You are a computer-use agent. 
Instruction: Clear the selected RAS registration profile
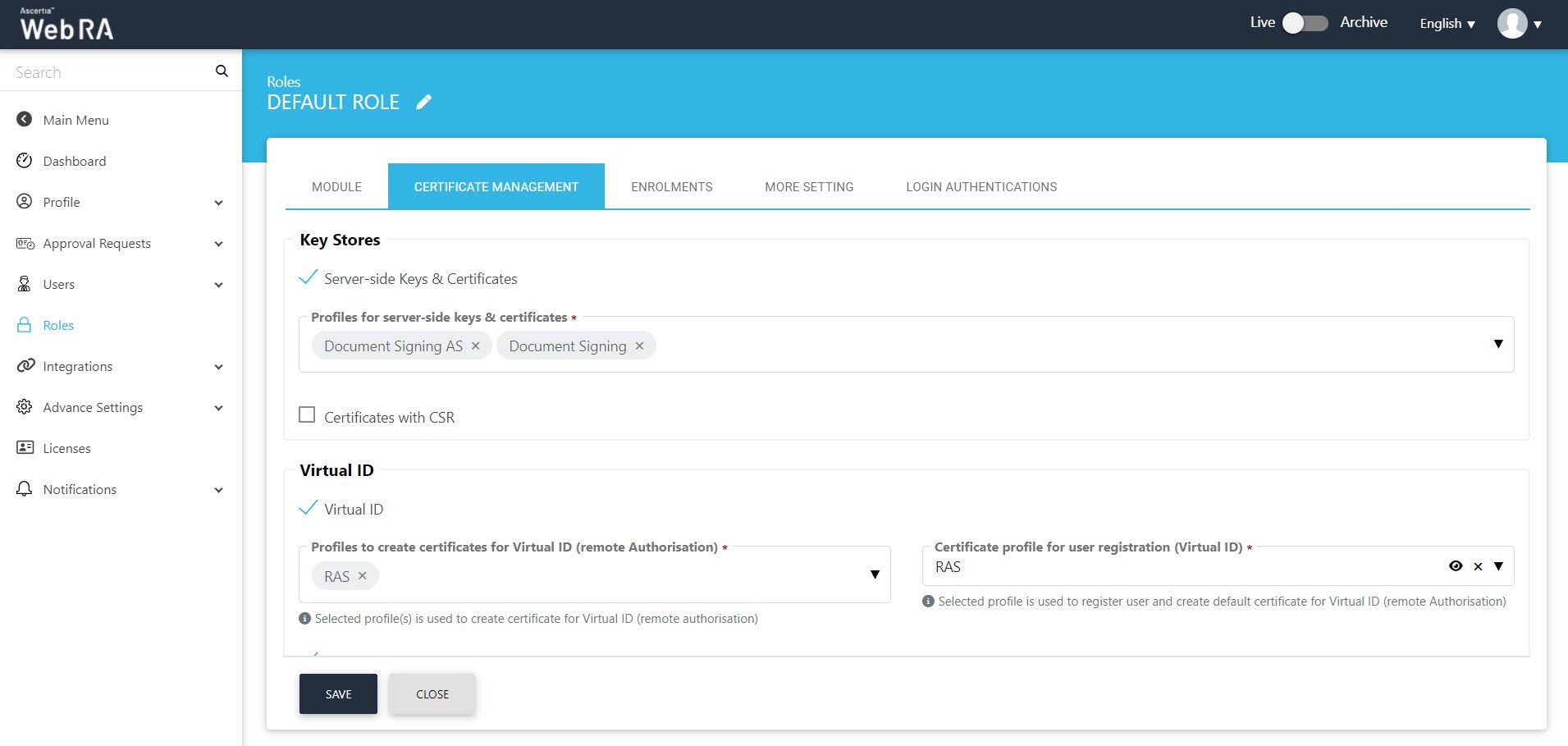tap(1478, 566)
